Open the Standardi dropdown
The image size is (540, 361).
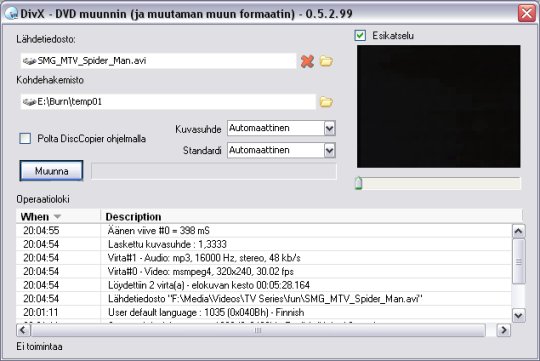[329, 151]
